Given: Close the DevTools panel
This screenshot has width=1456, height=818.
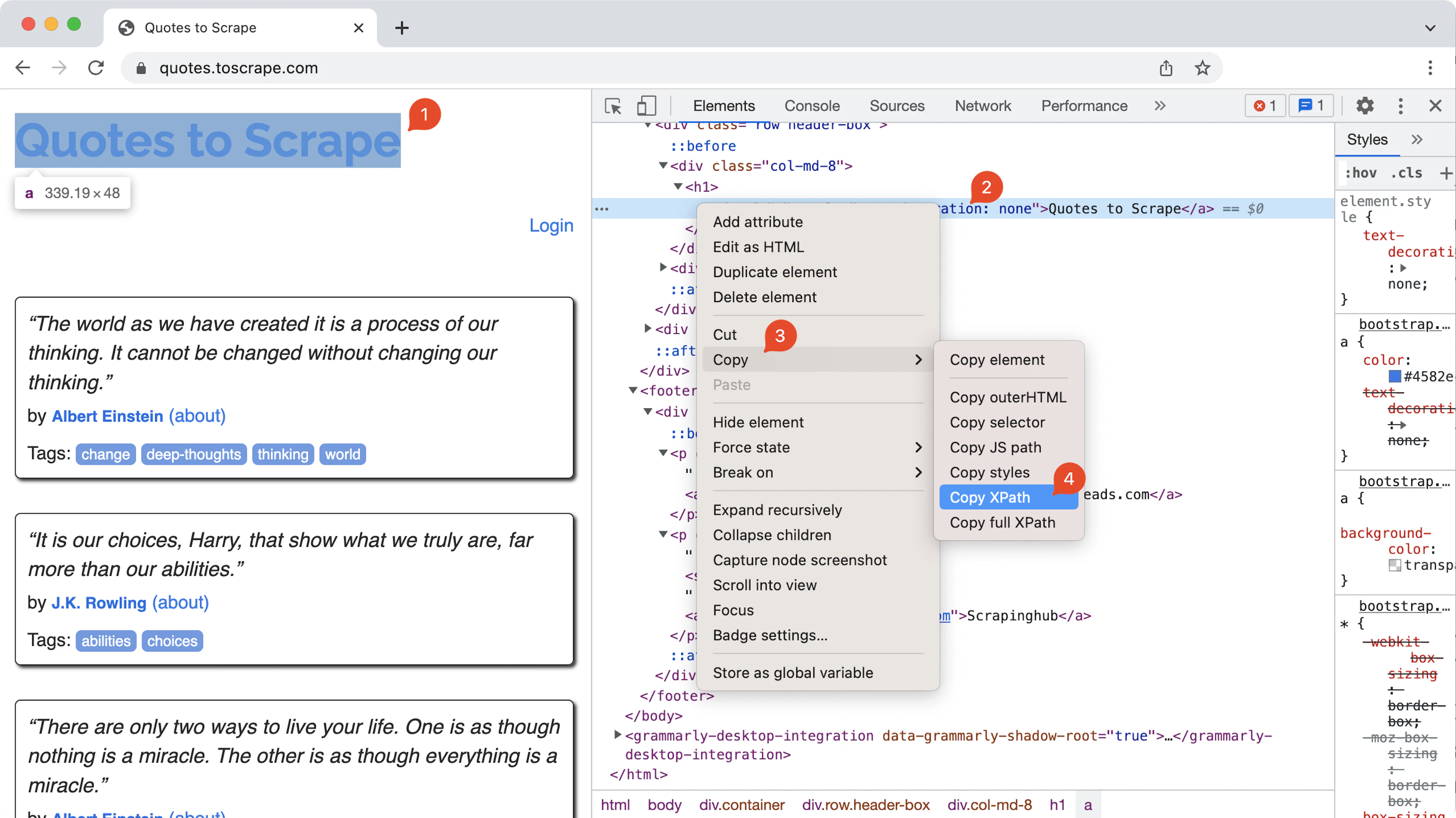Looking at the screenshot, I should coord(1435,106).
